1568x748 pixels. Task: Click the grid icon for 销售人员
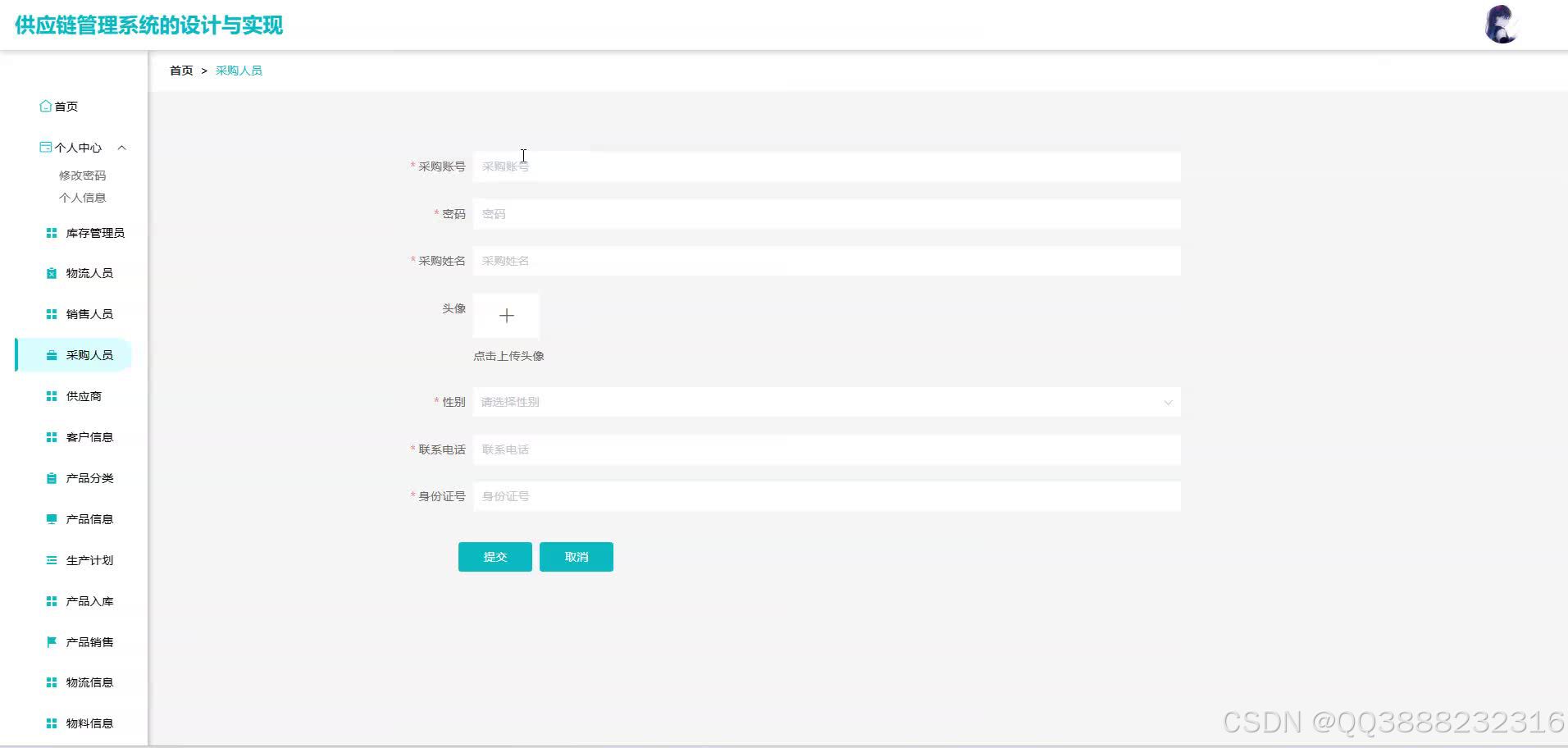[x=52, y=314]
